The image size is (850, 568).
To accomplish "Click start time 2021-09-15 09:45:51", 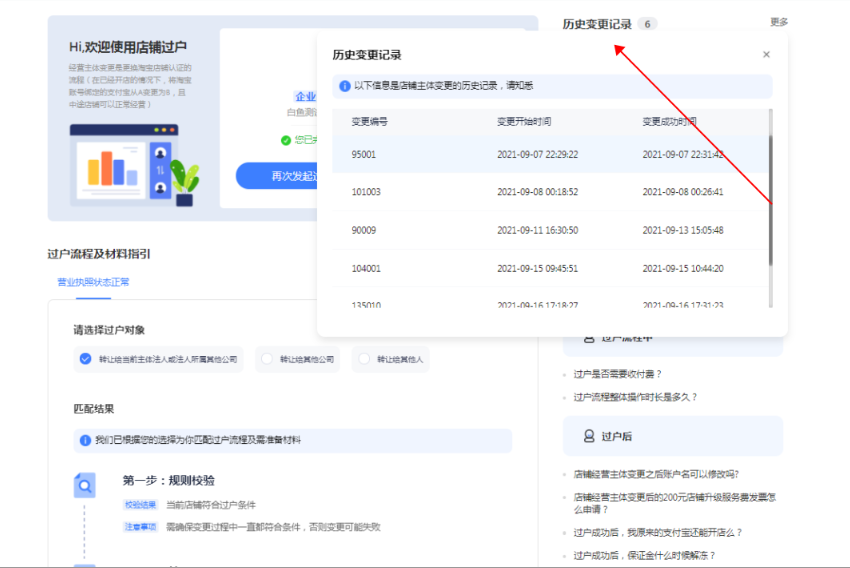I will coord(537,268).
